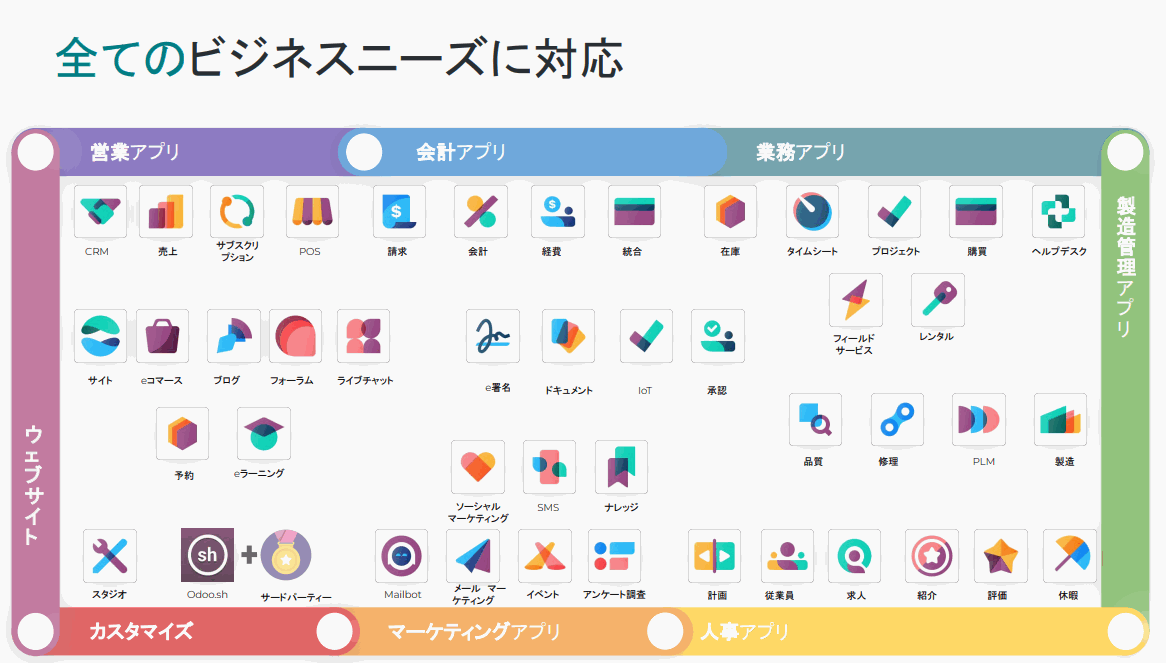The width and height of the screenshot is (1166, 663).
Task: Open the Mailbot icon
Action: point(401,556)
